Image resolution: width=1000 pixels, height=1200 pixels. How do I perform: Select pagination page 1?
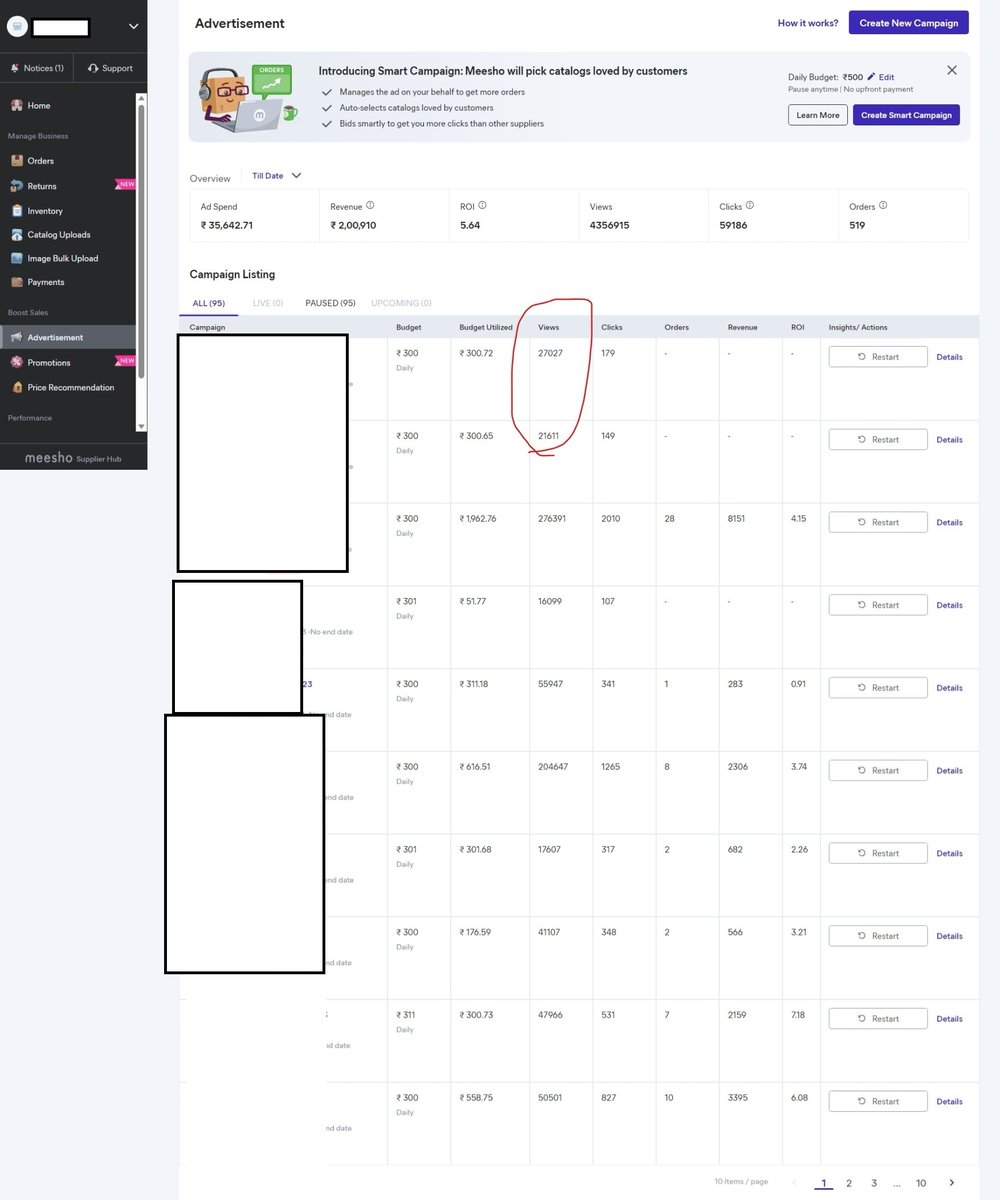[824, 1183]
